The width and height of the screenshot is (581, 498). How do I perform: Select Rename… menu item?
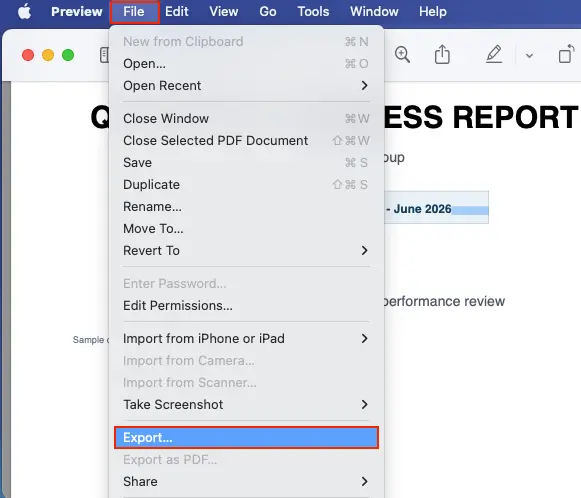(246, 206)
